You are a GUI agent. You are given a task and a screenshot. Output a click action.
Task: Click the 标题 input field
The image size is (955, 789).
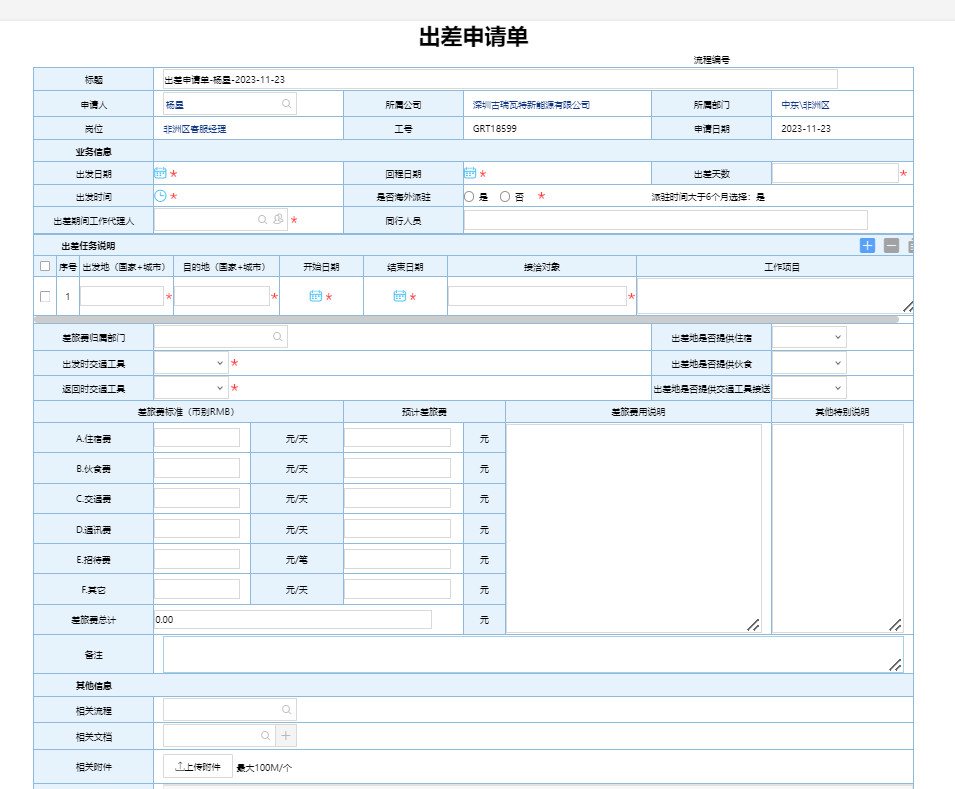pos(500,79)
